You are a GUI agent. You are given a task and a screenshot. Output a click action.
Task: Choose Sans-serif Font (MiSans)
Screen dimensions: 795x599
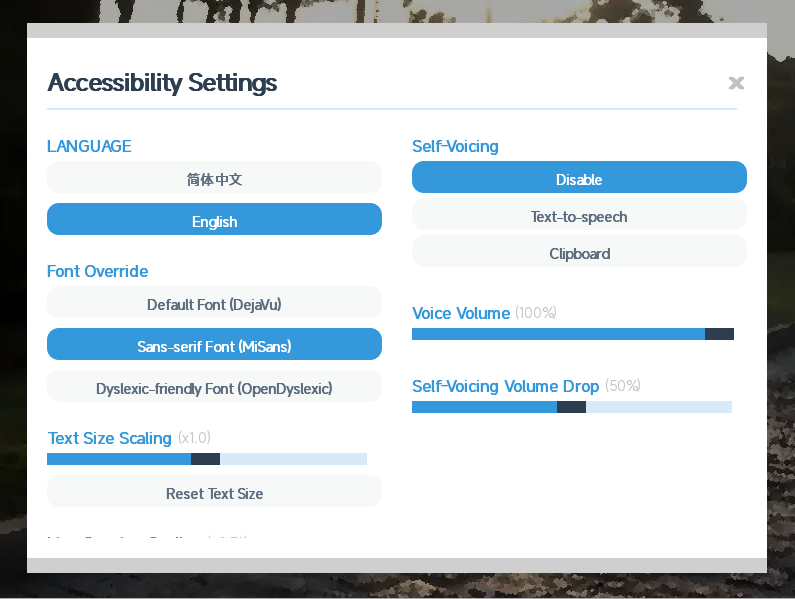tap(214, 347)
